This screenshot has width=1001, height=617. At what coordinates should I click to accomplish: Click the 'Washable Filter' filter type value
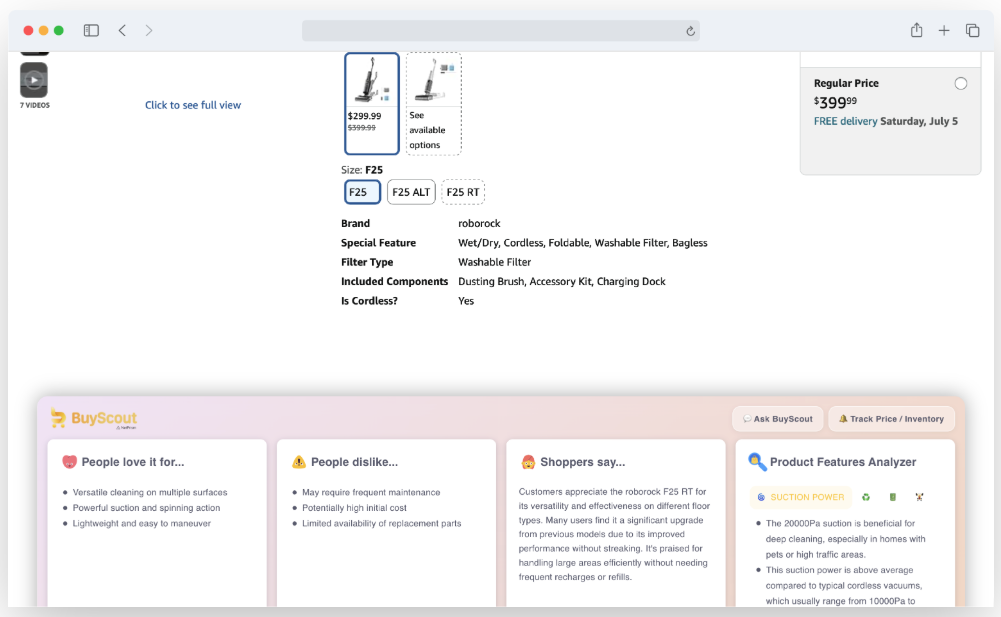(494, 262)
